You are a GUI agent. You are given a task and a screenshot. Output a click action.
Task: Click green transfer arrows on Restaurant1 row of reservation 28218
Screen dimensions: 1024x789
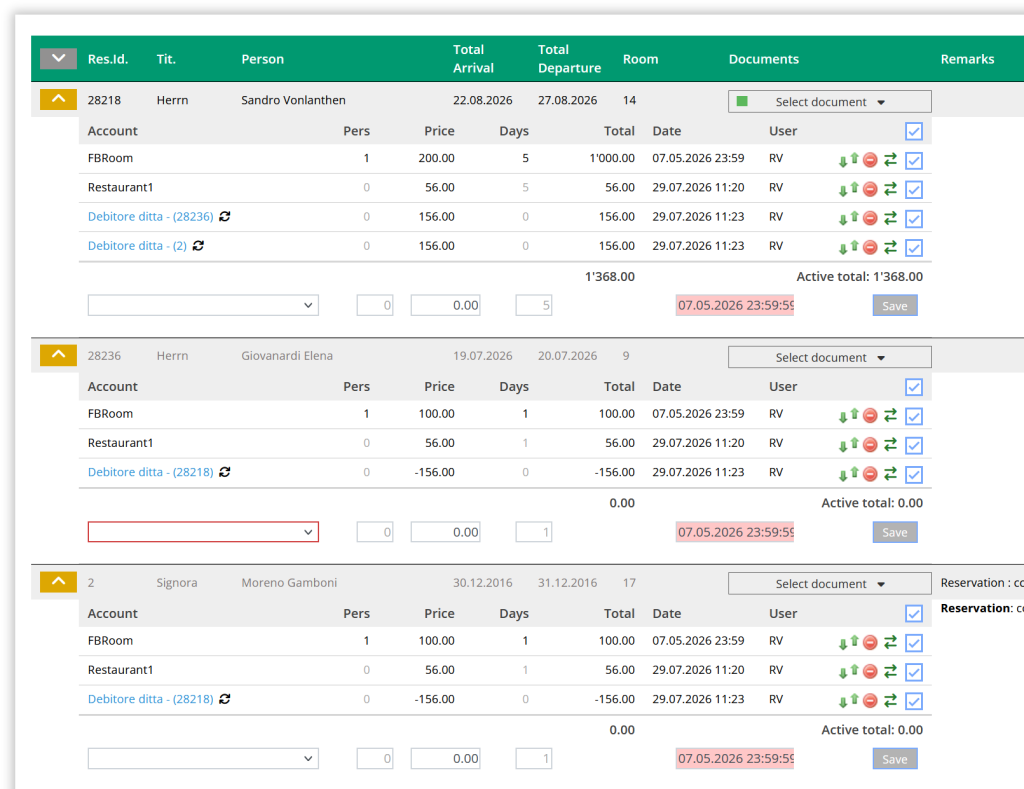(x=890, y=189)
